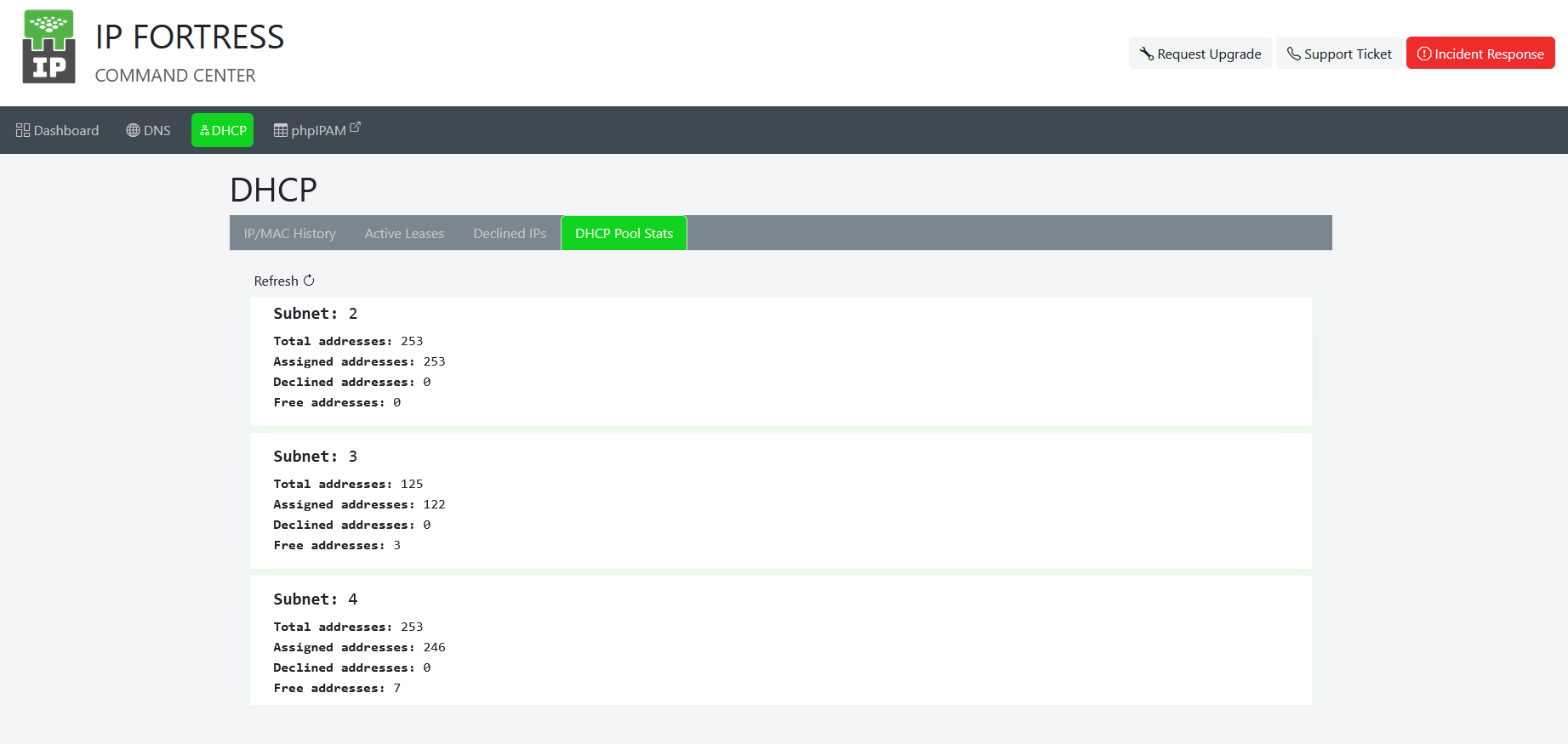Click 'Total addresses: 125' in Subnet 3
This screenshot has width=1568, height=744.
pos(348,484)
